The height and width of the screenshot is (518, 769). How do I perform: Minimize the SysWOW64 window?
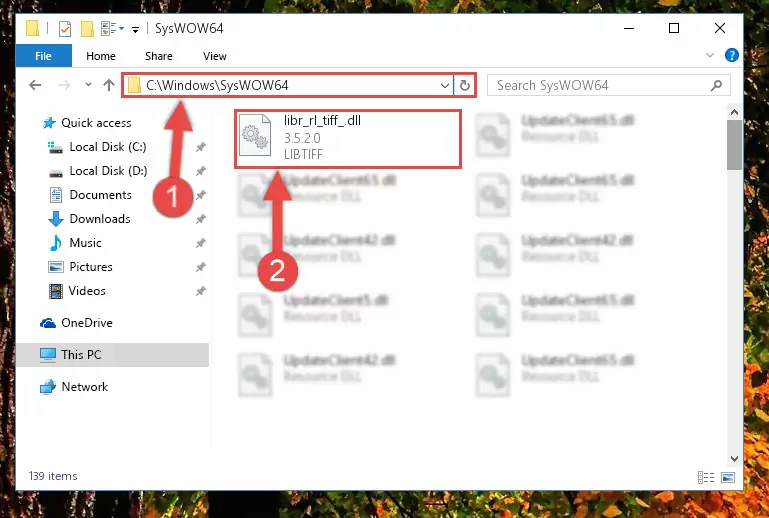[x=629, y=28]
